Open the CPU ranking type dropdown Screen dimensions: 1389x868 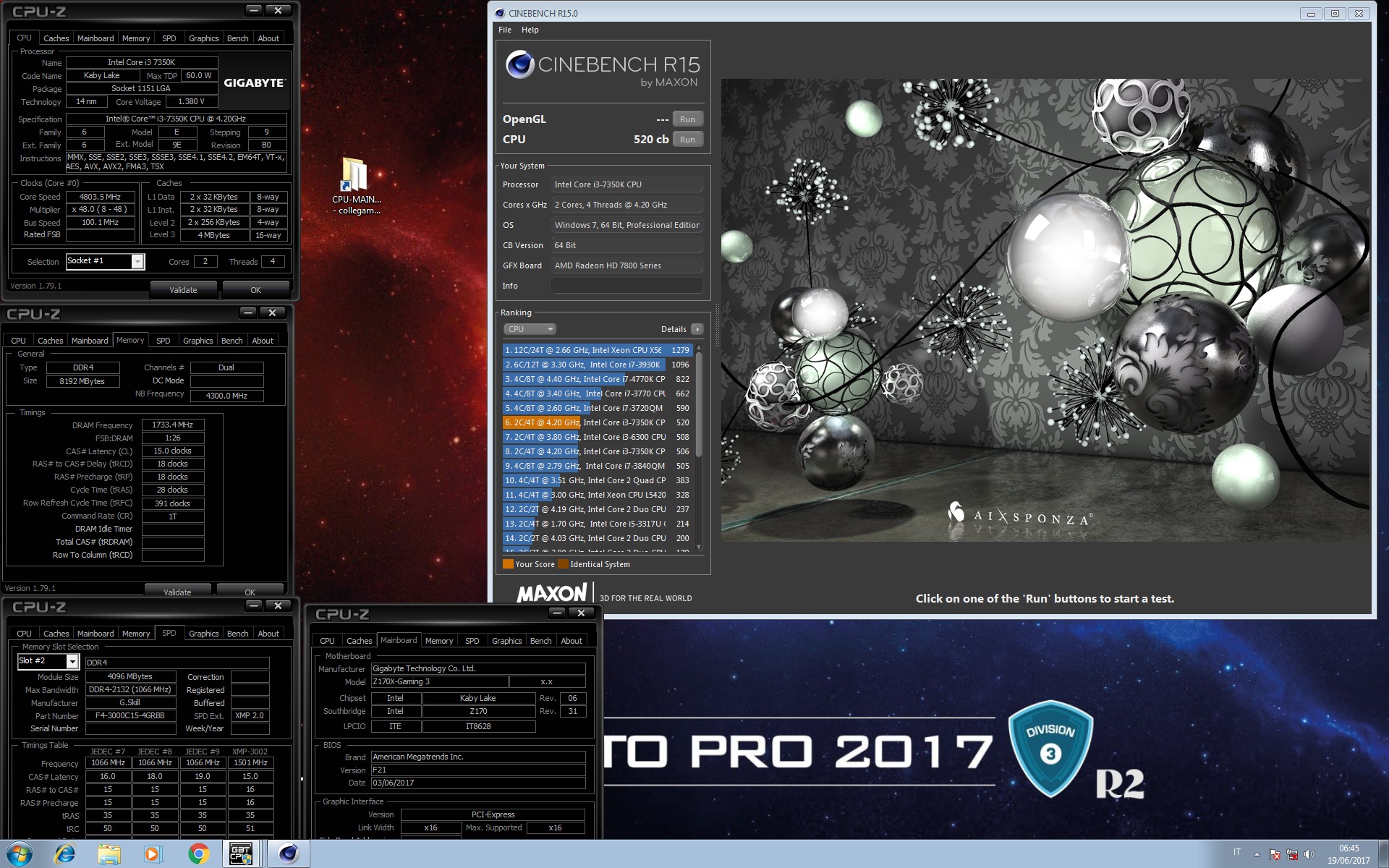point(530,329)
